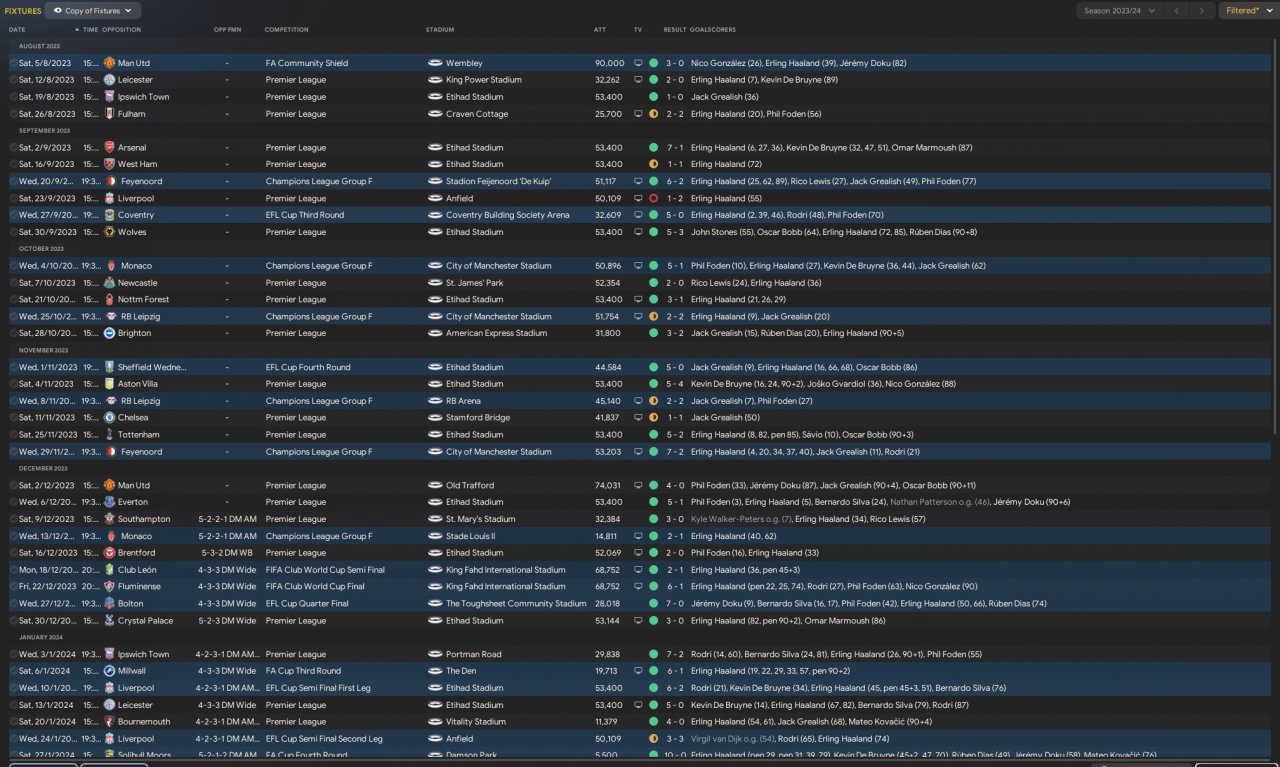
Task: Click the EFL Cup Quarter Final text
Action: coord(307,604)
